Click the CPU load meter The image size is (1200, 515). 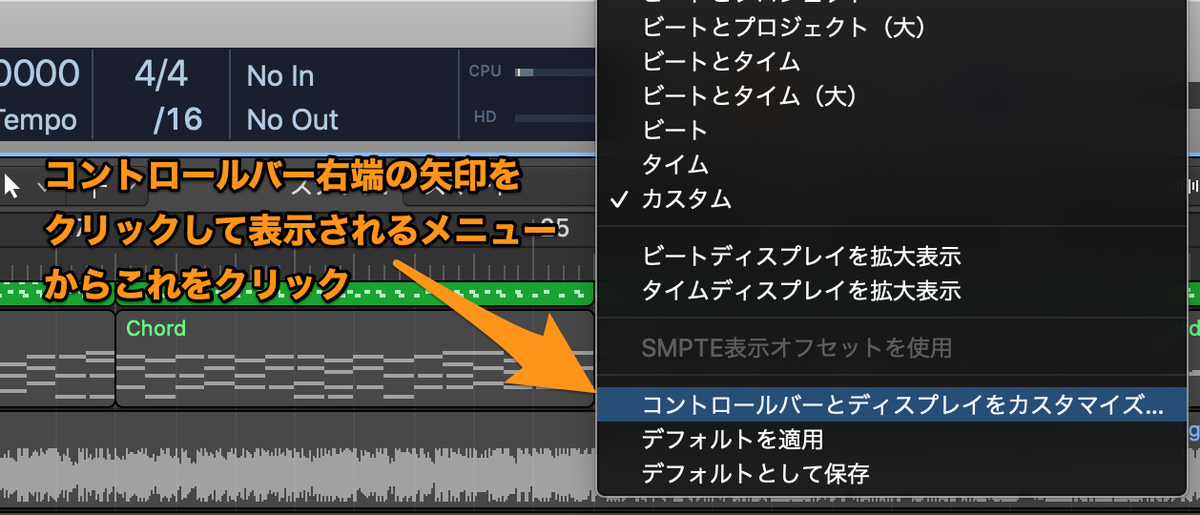(555, 72)
